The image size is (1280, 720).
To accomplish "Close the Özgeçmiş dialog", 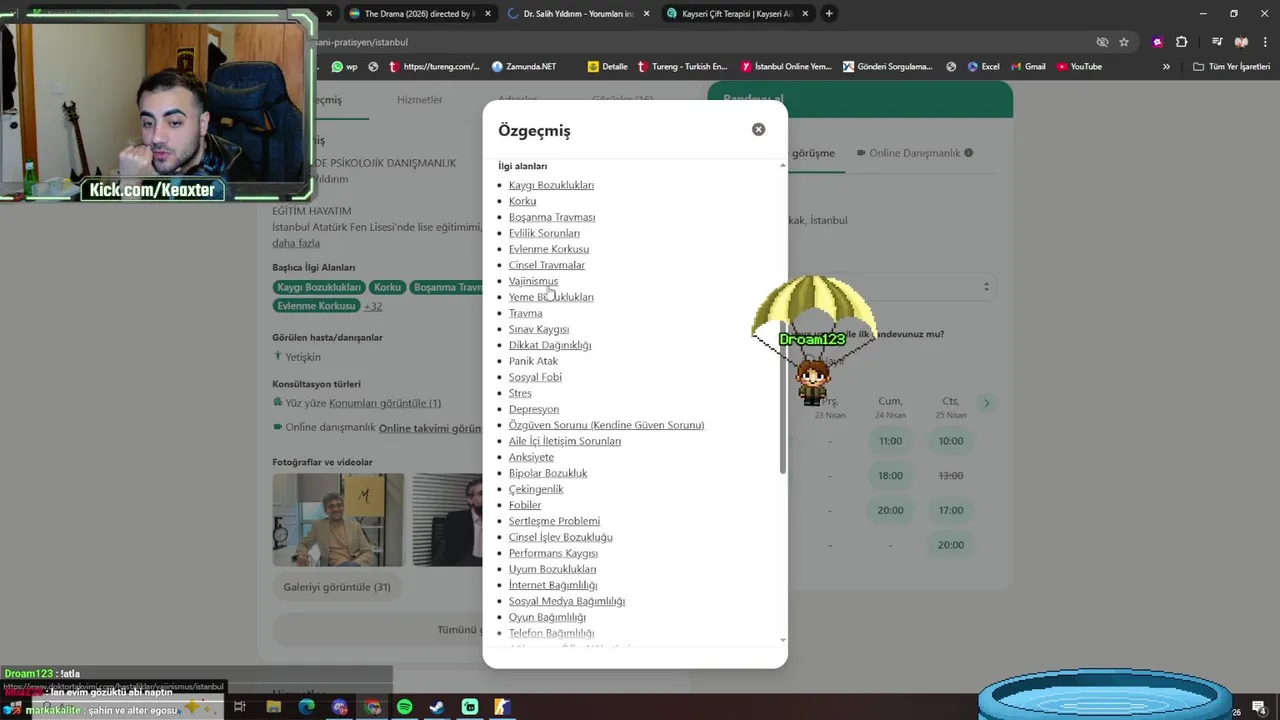I will (758, 129).
